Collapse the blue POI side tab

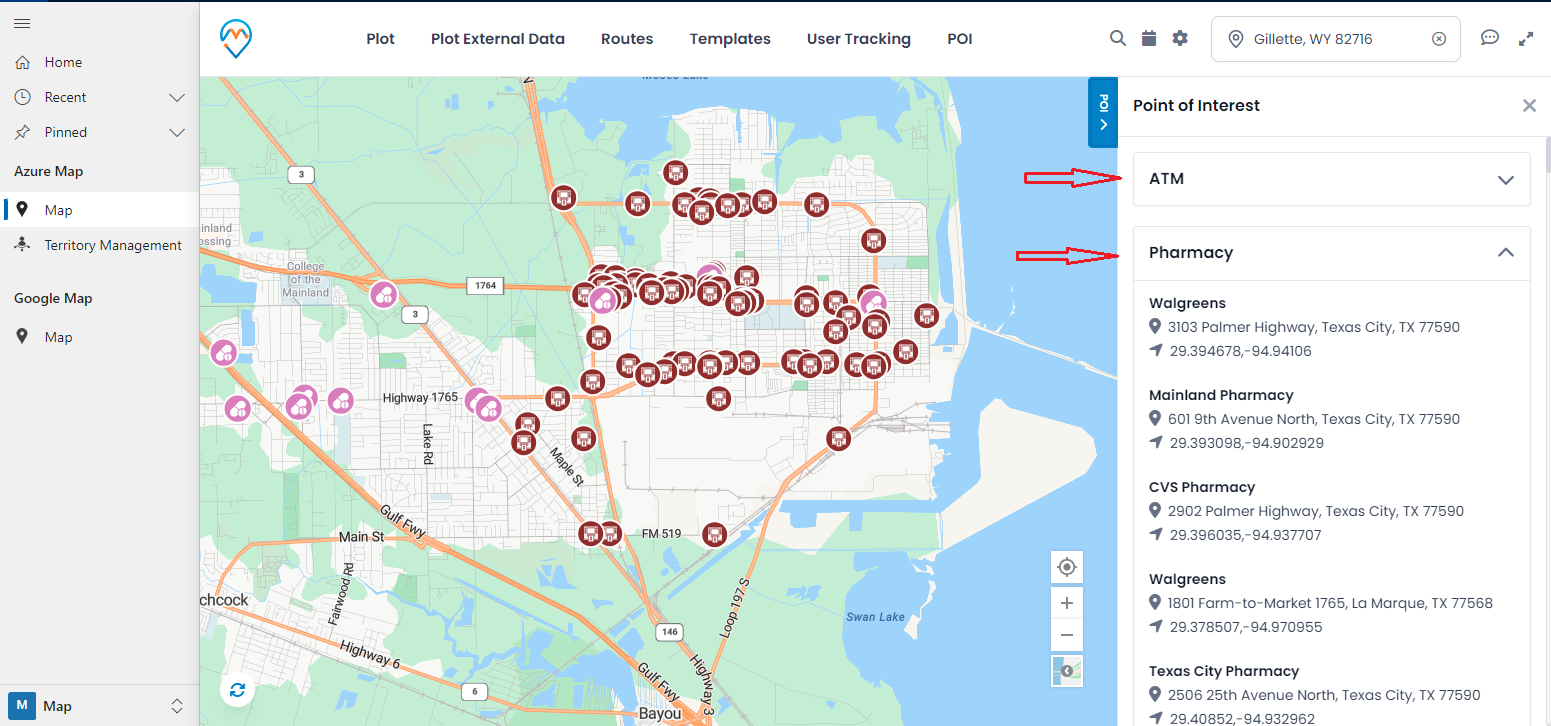click(1103, 112)
